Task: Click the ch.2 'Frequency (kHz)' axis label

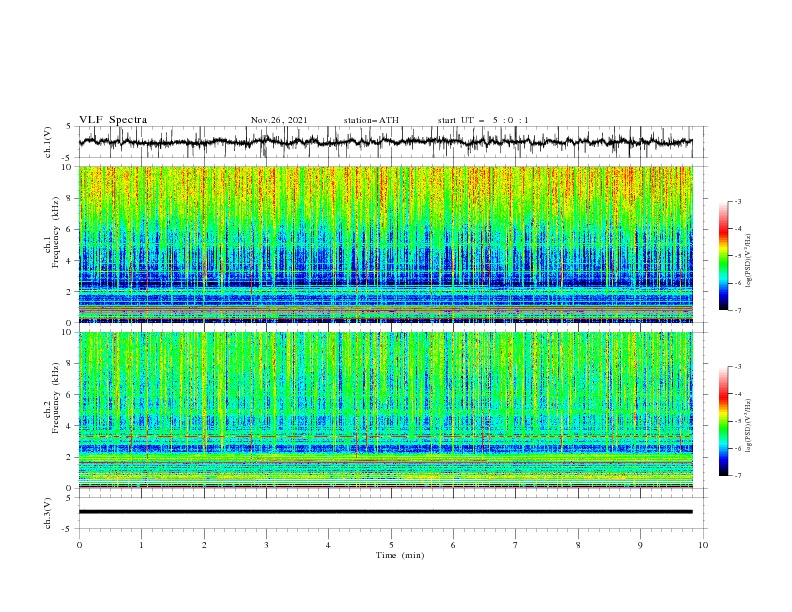Action: (56, 398)
